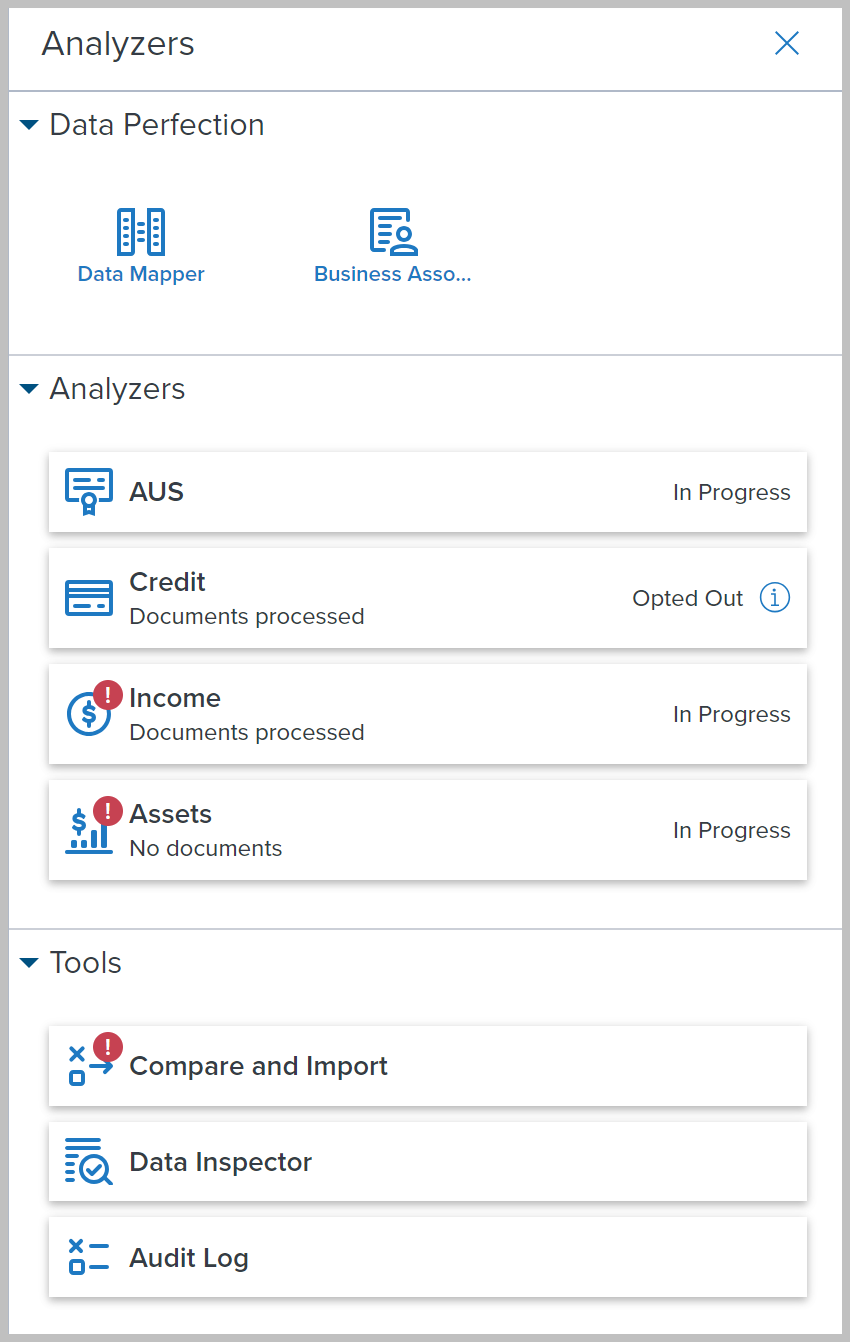Open the Income analyzer card

(x=428, y=714)
